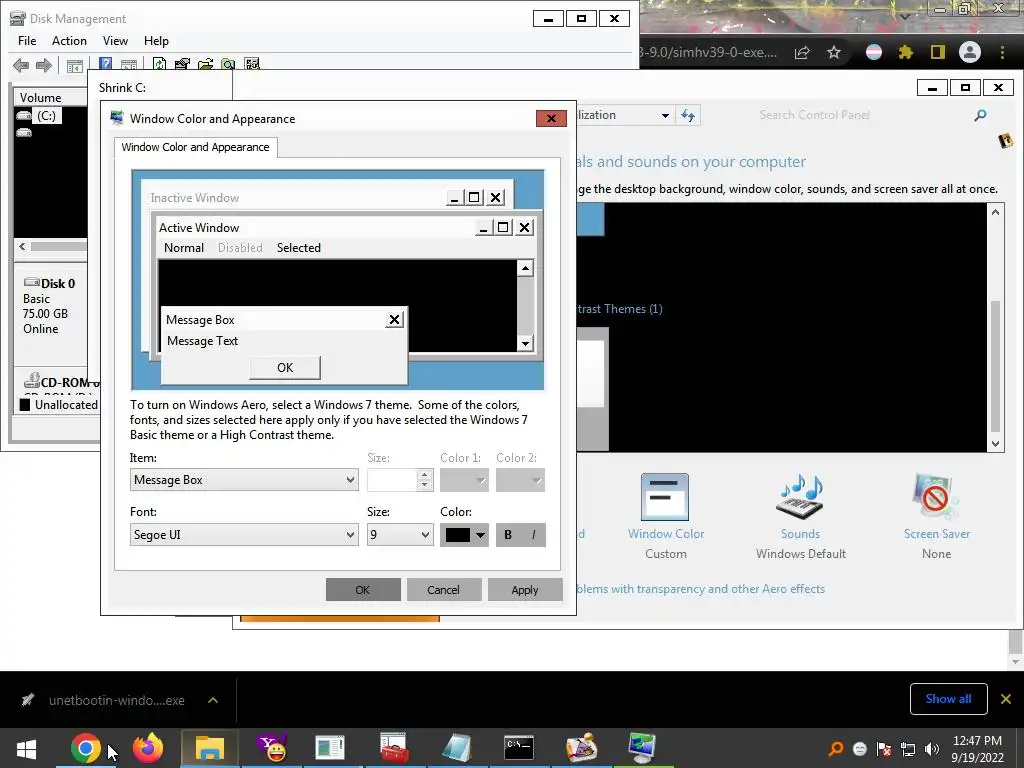Open the Font dropdown showing Segoe UI

pos(244,535)
